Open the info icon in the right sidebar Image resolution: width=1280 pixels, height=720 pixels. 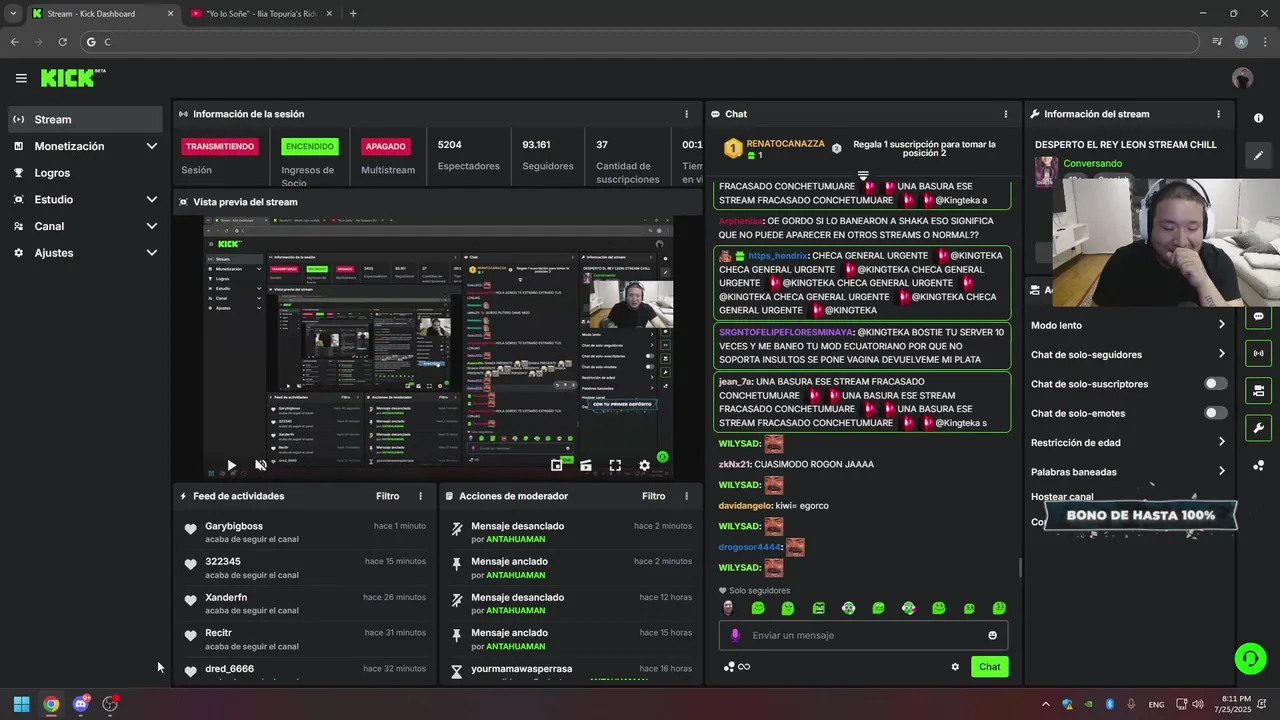1258,118
